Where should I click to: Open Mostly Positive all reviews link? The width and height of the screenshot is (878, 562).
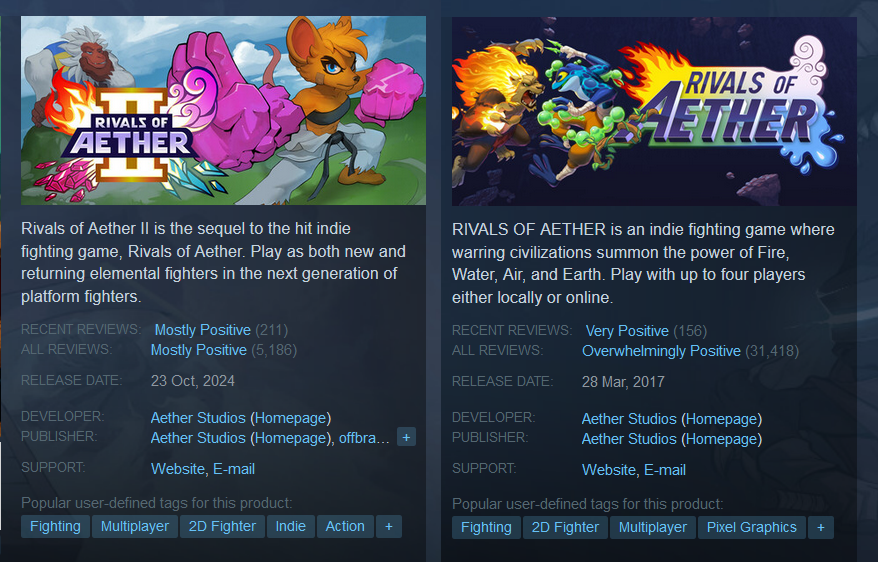tap(199, 350)
